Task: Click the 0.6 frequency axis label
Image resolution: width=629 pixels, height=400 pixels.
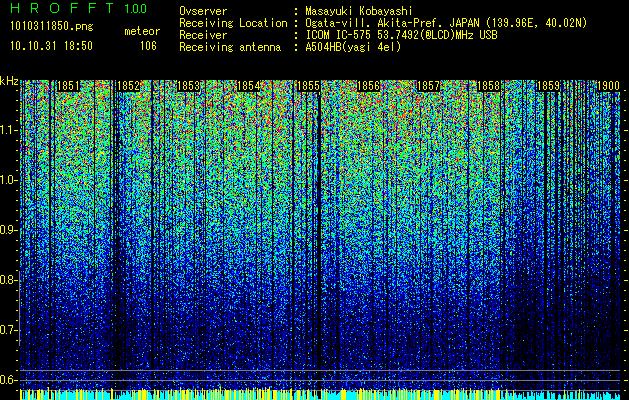Action: 8,380
